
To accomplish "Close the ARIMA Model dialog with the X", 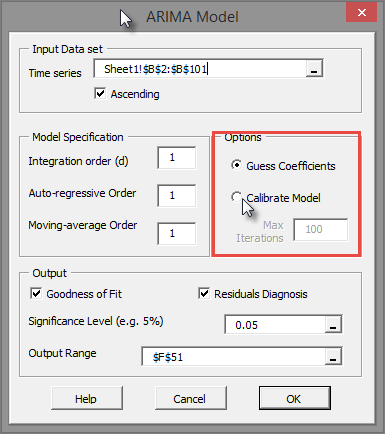I will (362, 13).
